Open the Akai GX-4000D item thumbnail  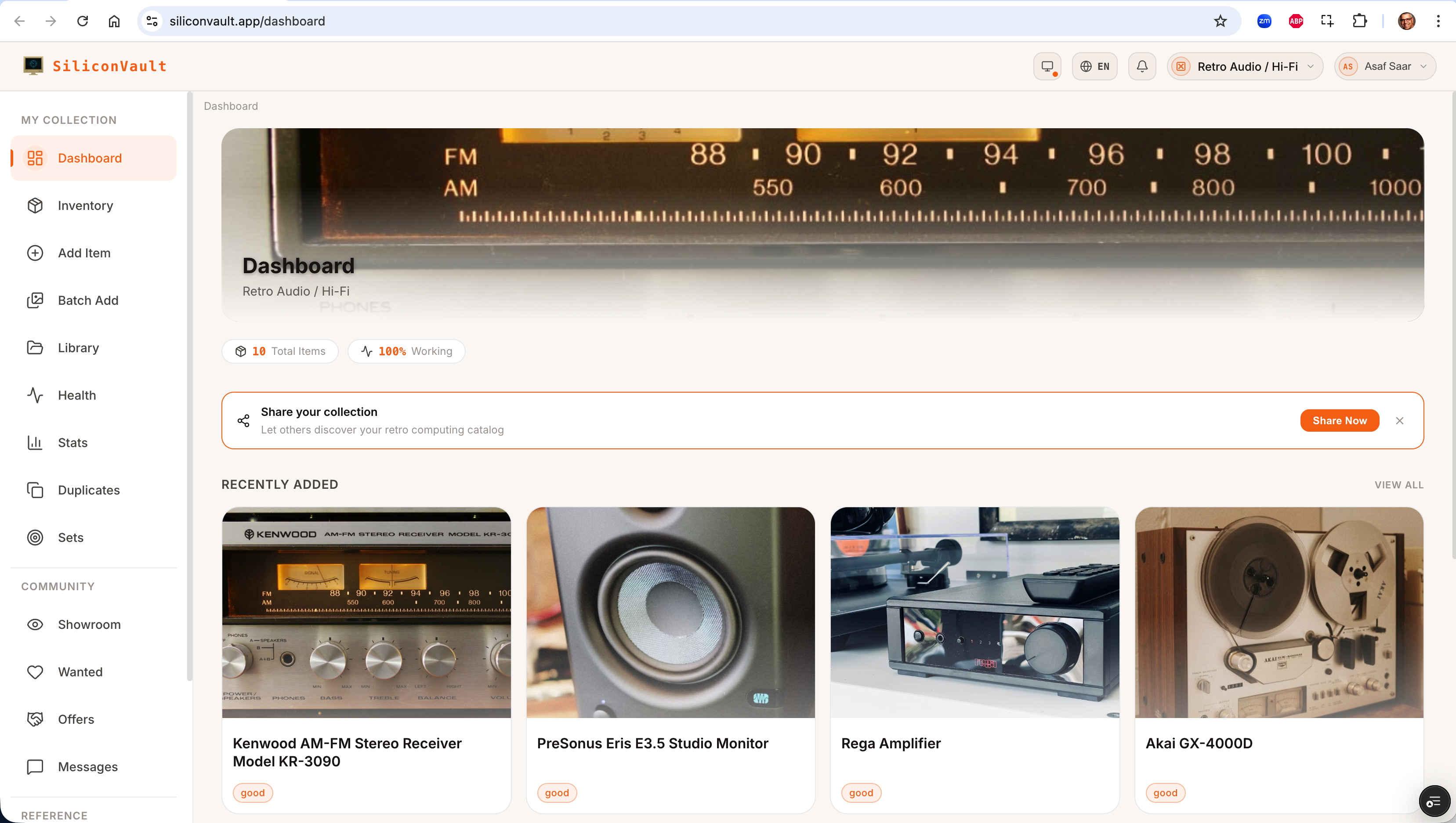point(1279,612)
